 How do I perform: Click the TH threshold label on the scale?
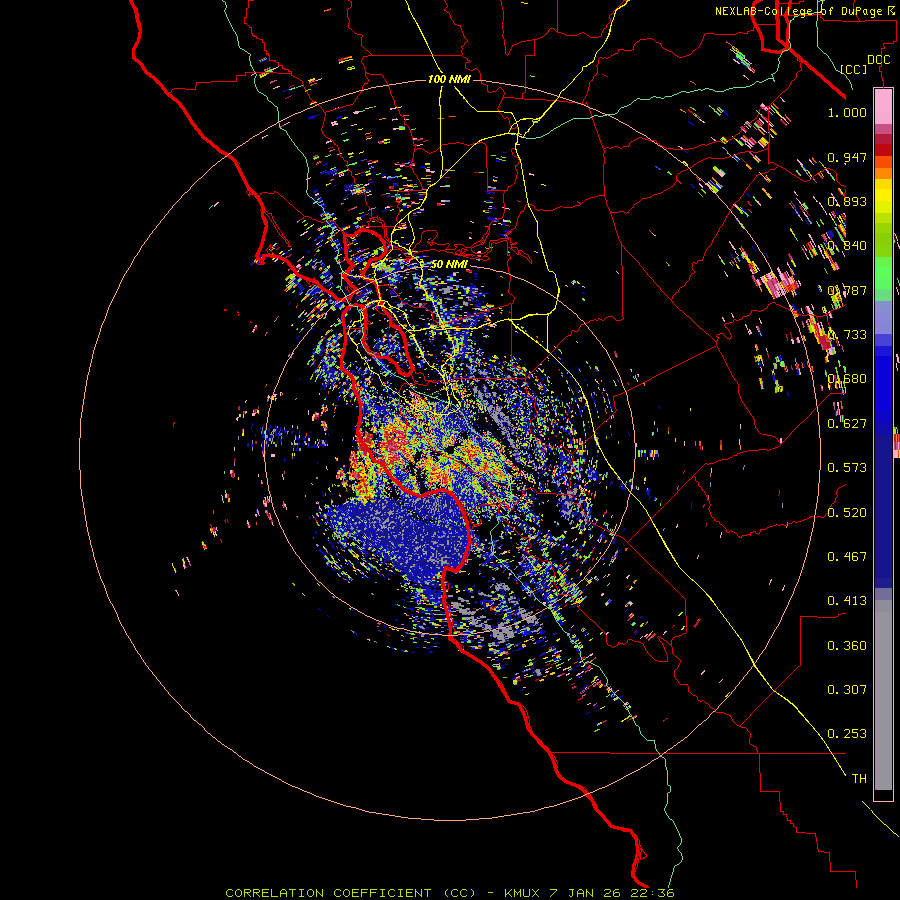tap(859, 778)
